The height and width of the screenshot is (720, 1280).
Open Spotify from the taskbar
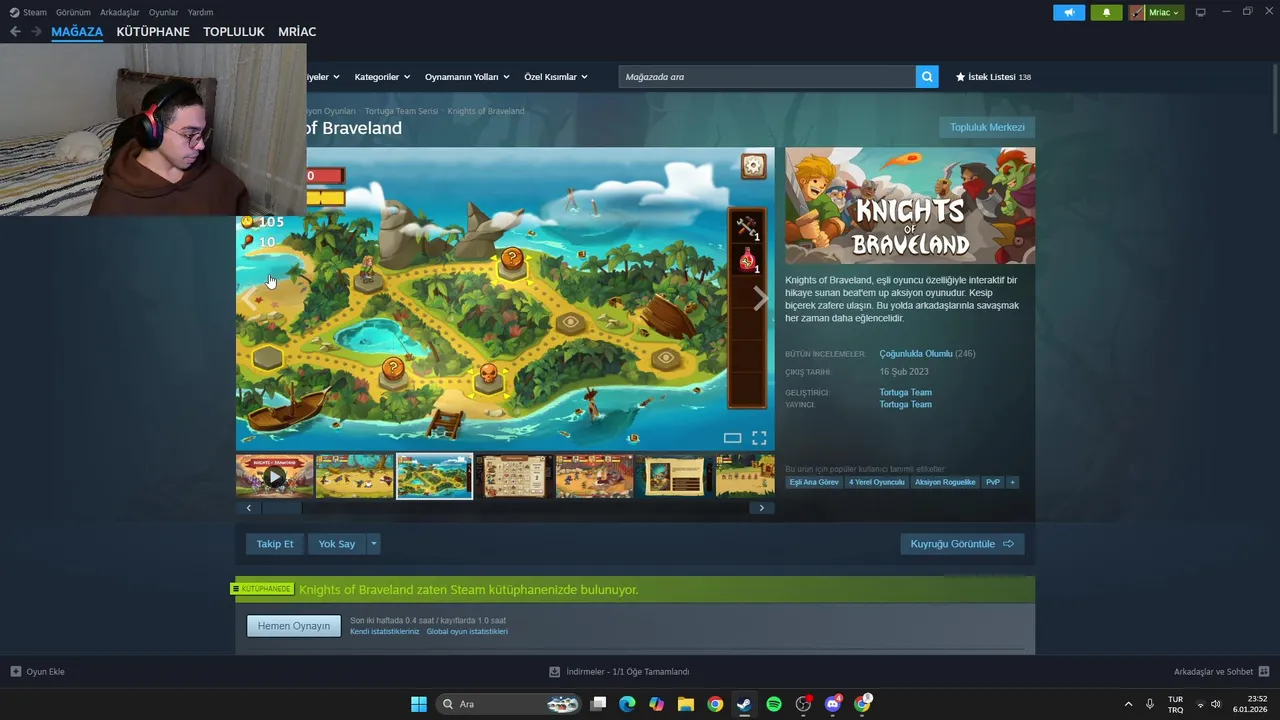tap(774, 704)
